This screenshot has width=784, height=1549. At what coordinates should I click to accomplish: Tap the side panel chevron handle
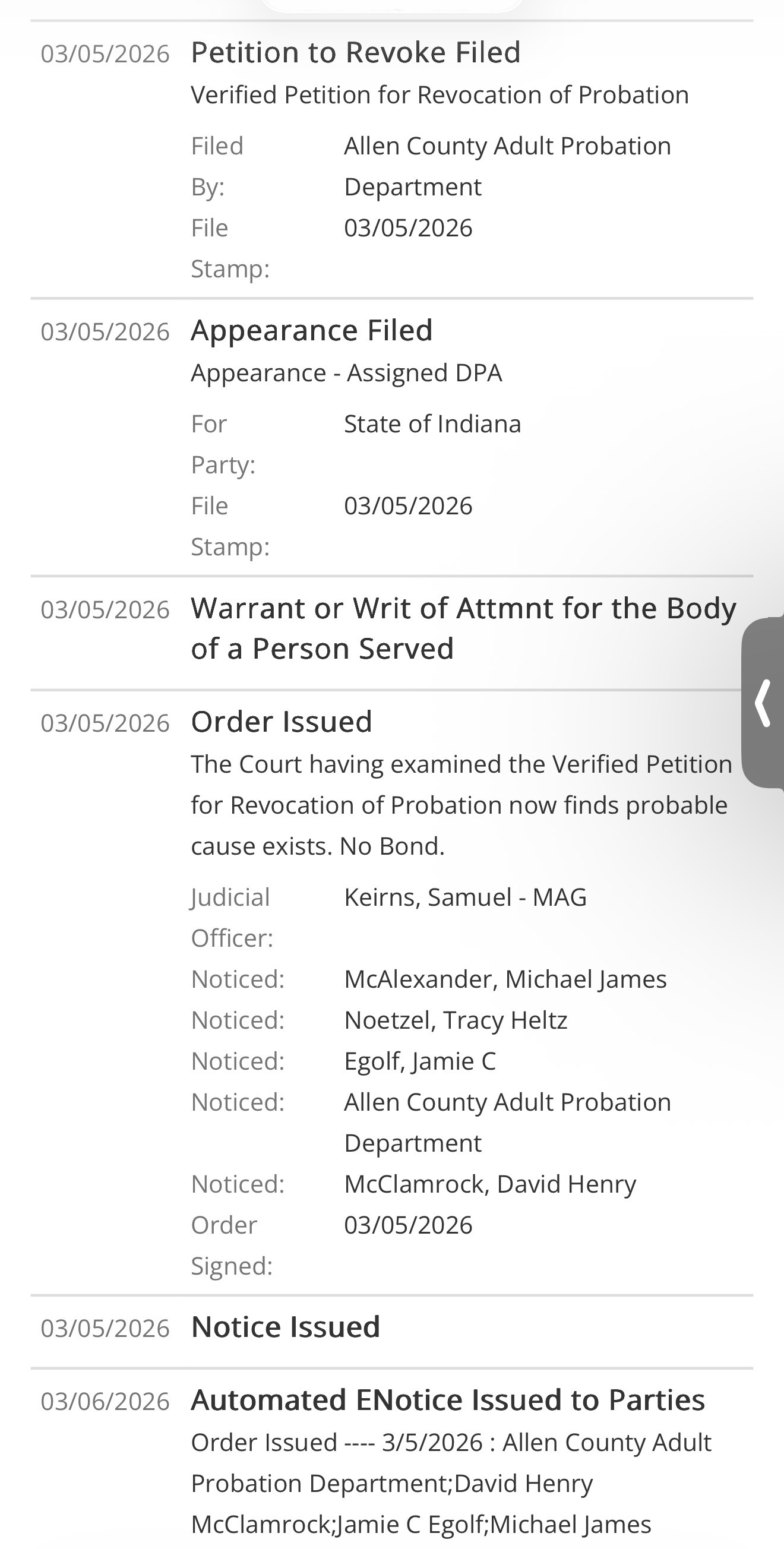(x=763, y=703)
